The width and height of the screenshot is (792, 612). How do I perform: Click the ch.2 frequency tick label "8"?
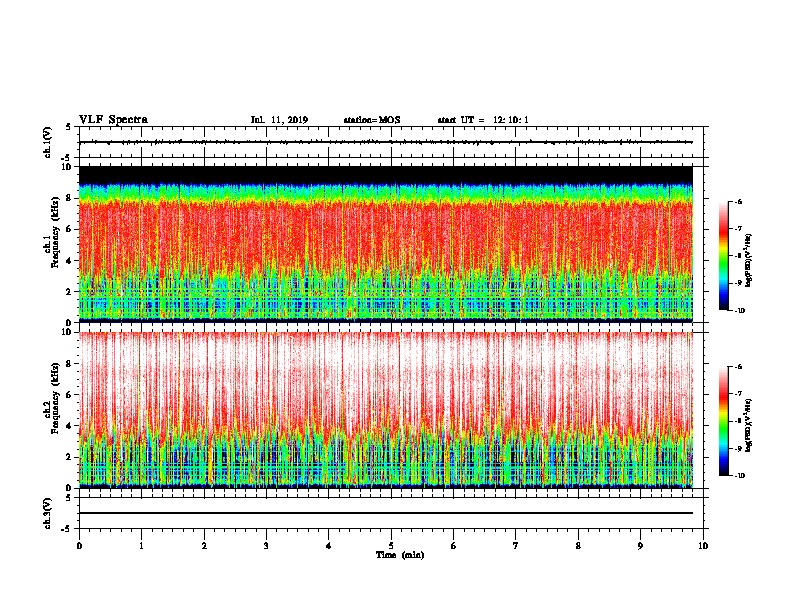tap(70, 364)
